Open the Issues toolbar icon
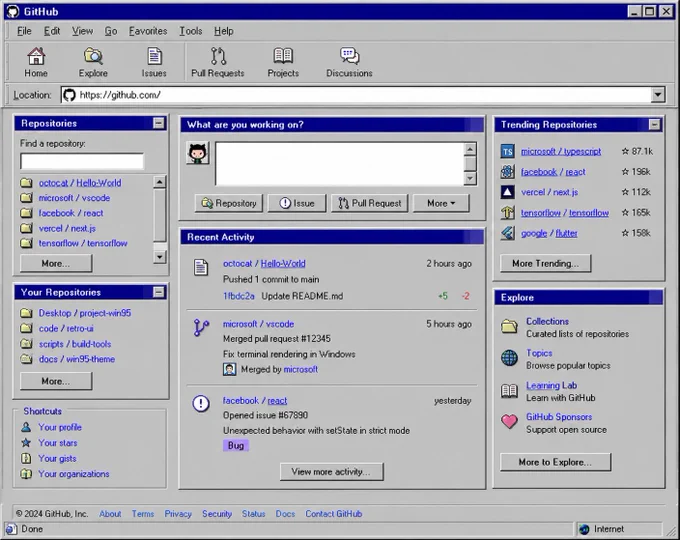 point(154,62)
